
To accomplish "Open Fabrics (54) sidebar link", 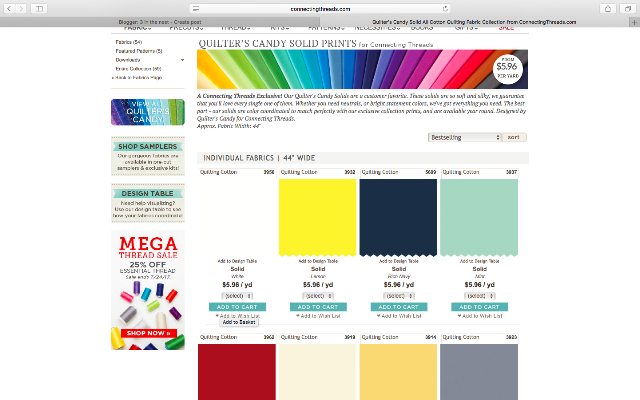I will pyautogui.click(x=129, y=42).
